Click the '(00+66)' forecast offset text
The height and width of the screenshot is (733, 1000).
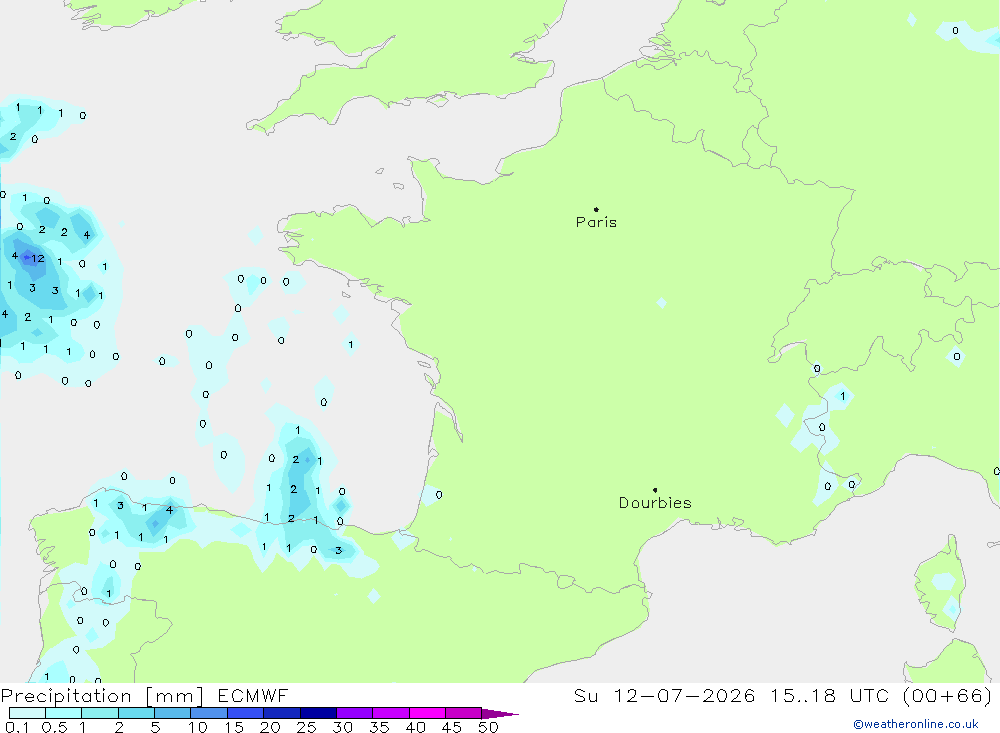[x=948, y=695]
